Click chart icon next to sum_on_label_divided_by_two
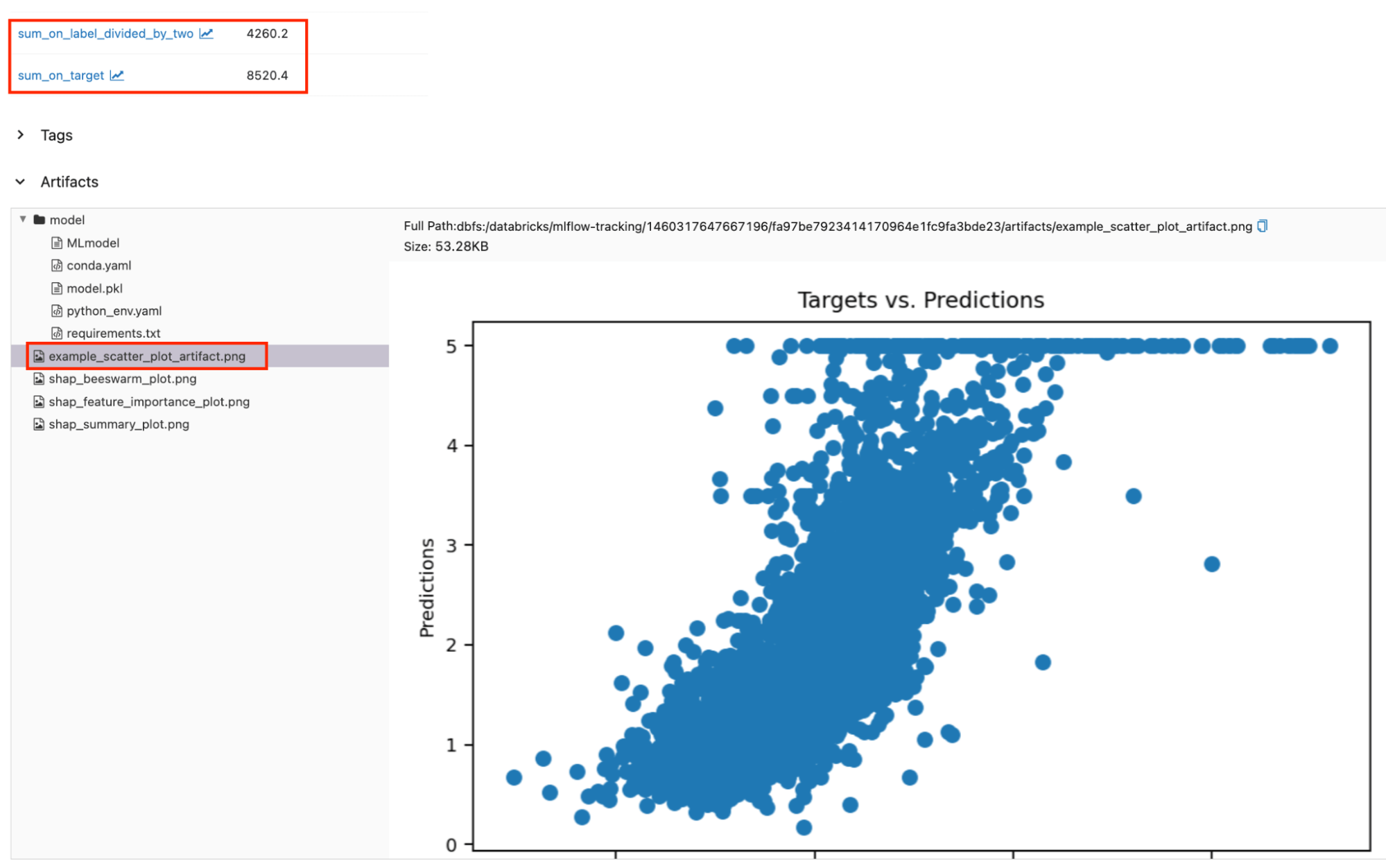 pyautogui.click(x=207, y=33)
